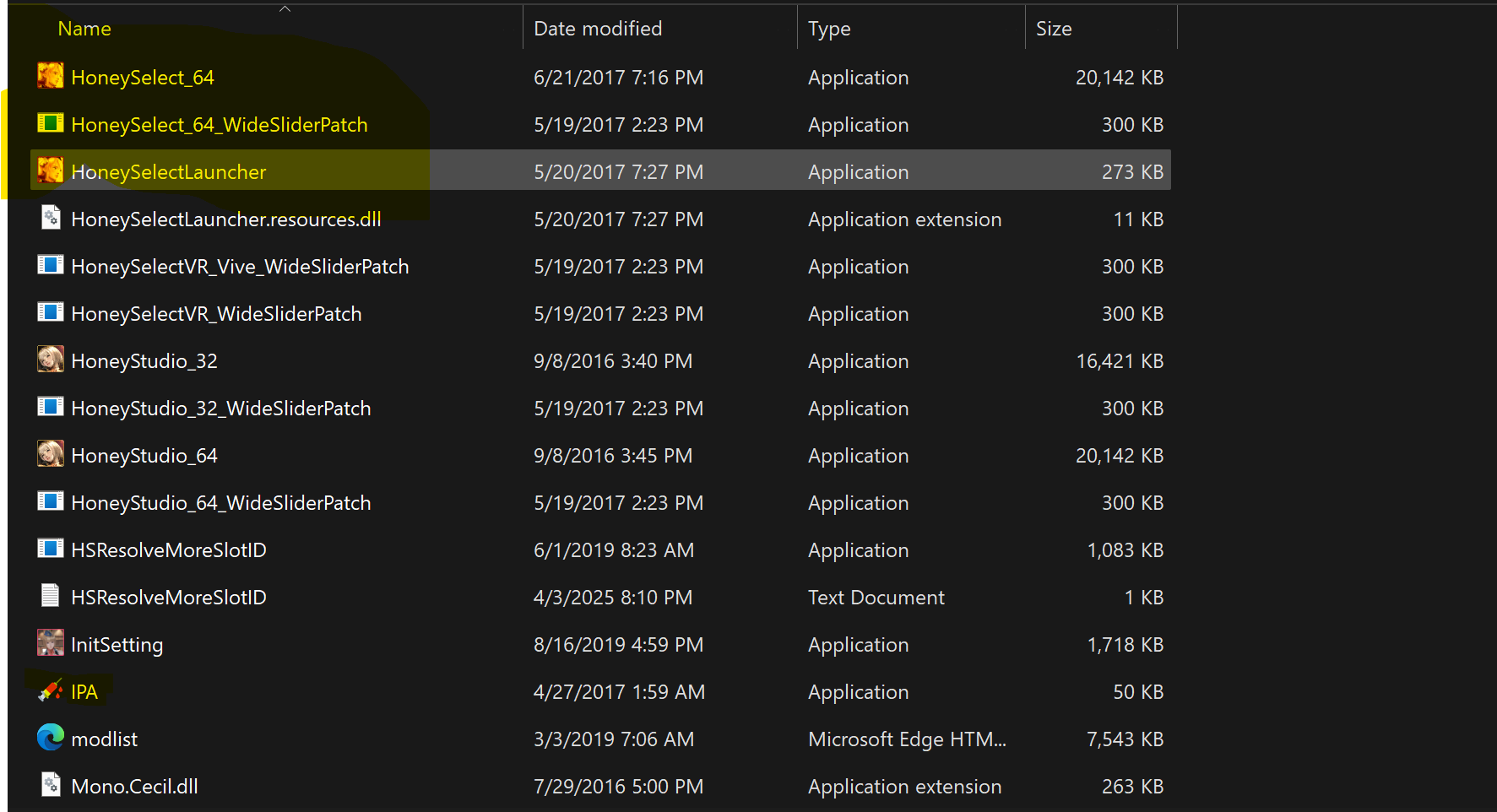The width and height of the screenshot is (1497, 812).
Task: Click the 11 KB size cell
Action: click(x=1138, y=219)
